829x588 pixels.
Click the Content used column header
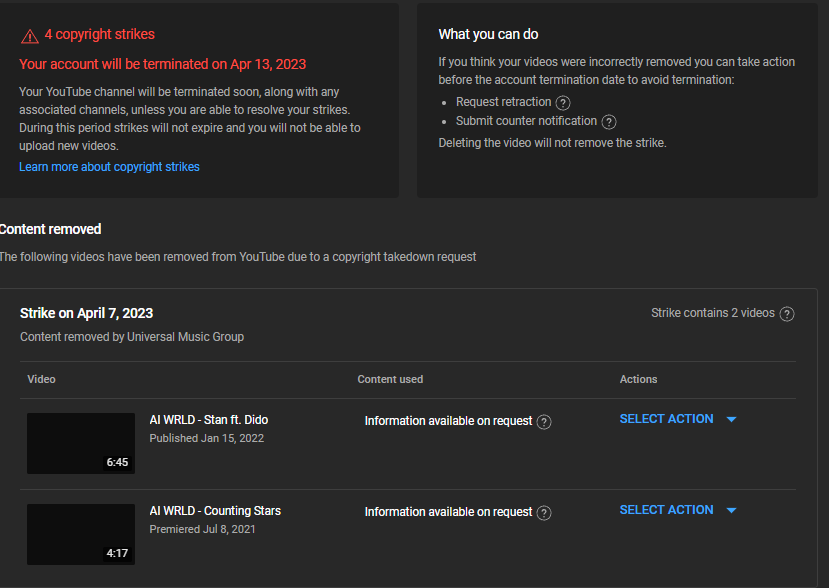tap(390, 379)
